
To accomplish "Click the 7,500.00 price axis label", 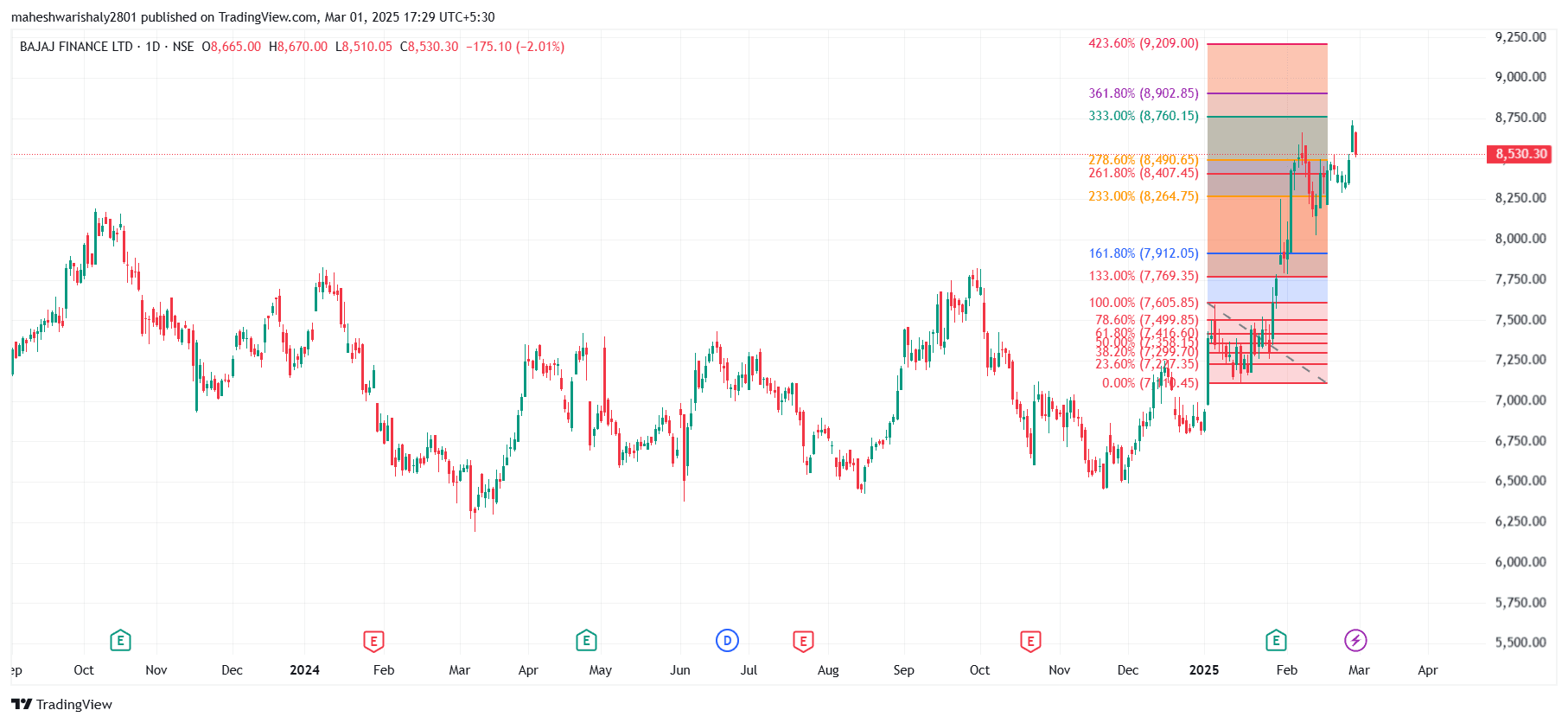I will pyautogui.click(x=1520, y=320).
